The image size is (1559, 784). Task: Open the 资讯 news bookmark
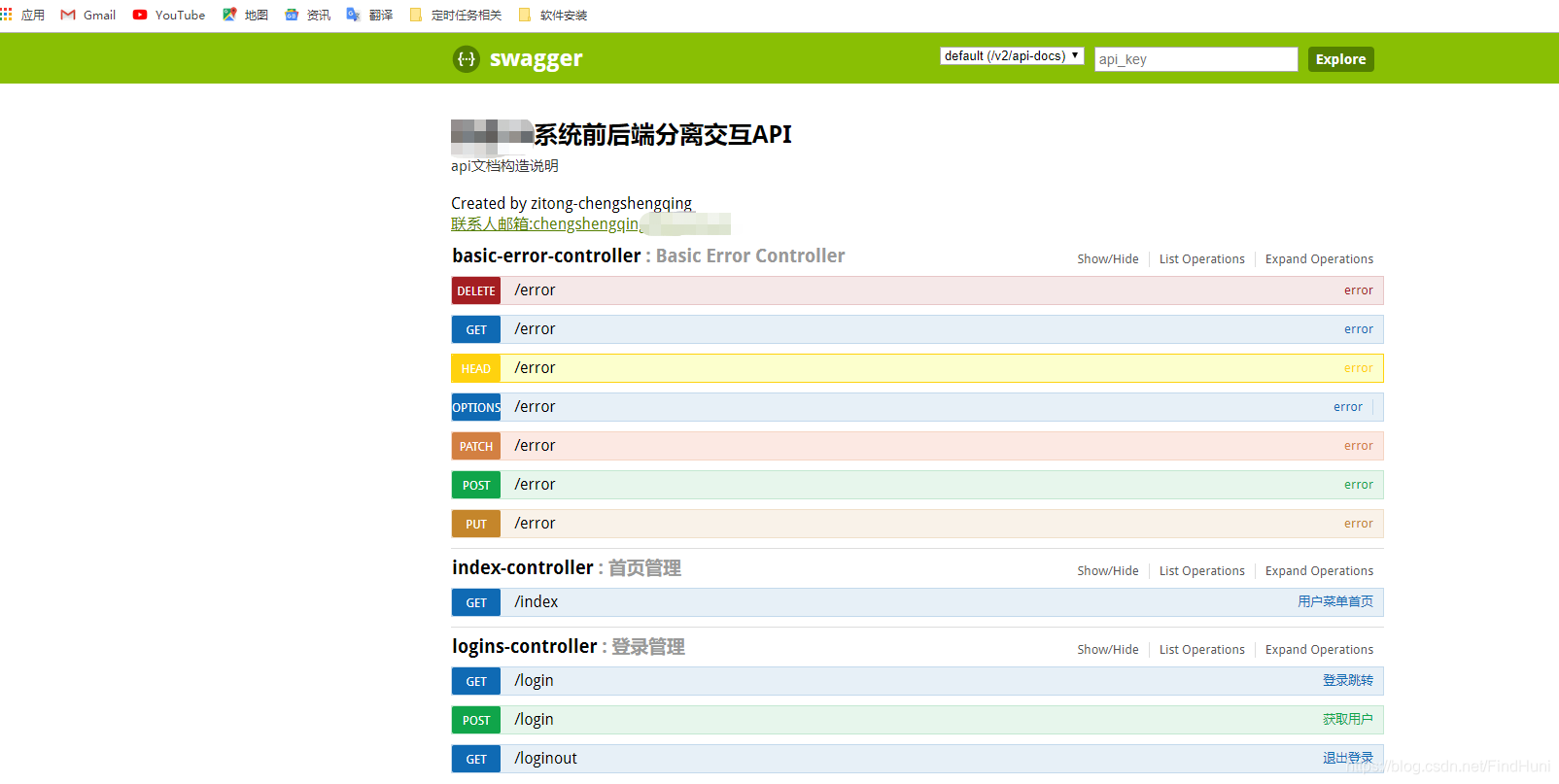click(307, 15)
